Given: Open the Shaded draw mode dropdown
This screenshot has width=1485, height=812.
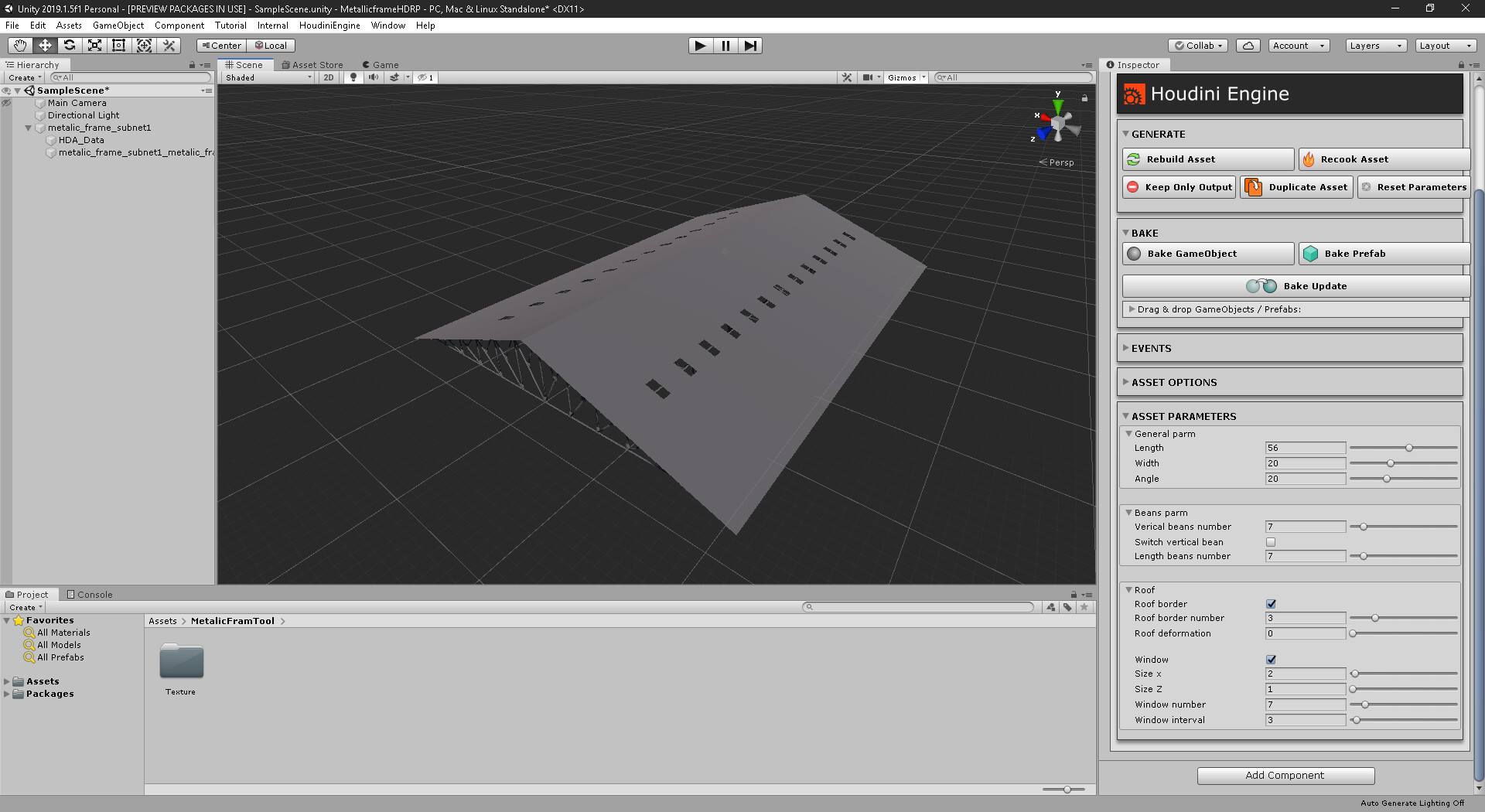Looking at the screenshot, I should (267, 77).
